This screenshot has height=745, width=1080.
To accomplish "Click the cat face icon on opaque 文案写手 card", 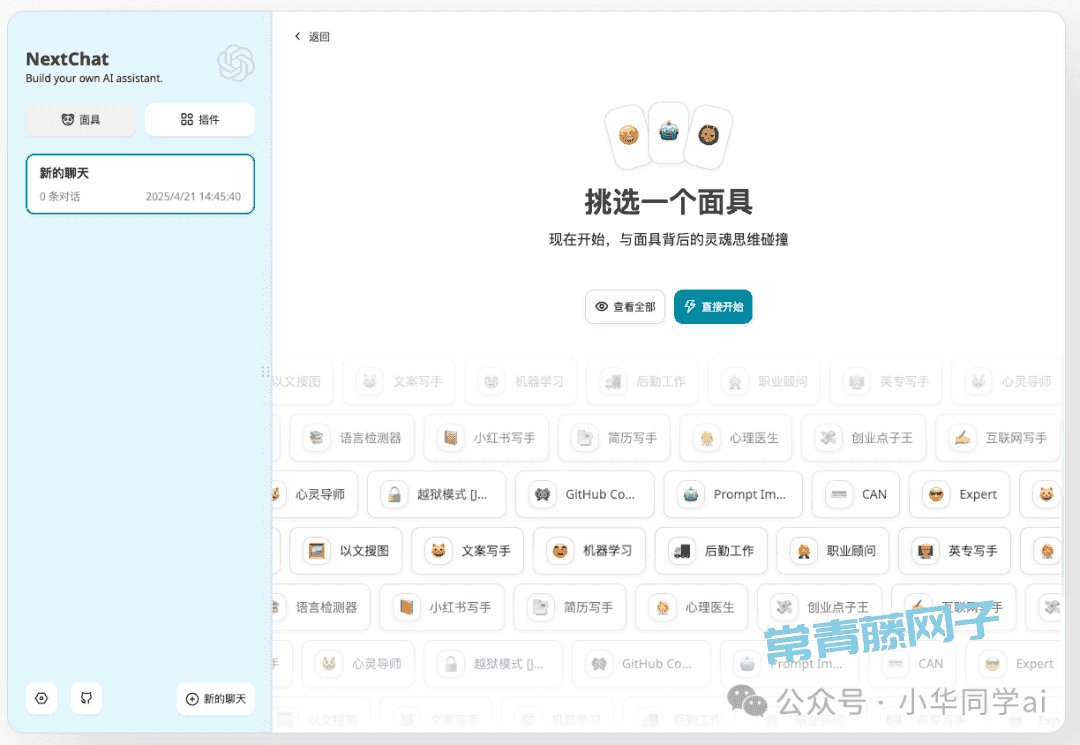I will (x=439, y=551).
